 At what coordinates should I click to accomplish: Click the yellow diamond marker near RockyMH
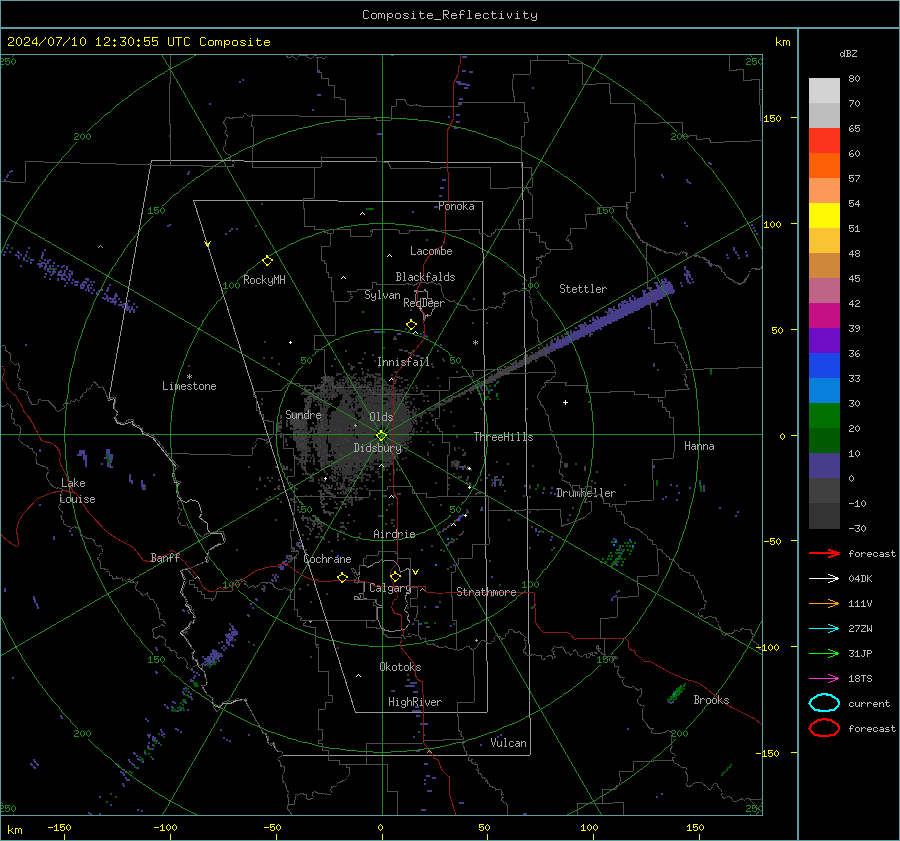(x=267, y=261)
